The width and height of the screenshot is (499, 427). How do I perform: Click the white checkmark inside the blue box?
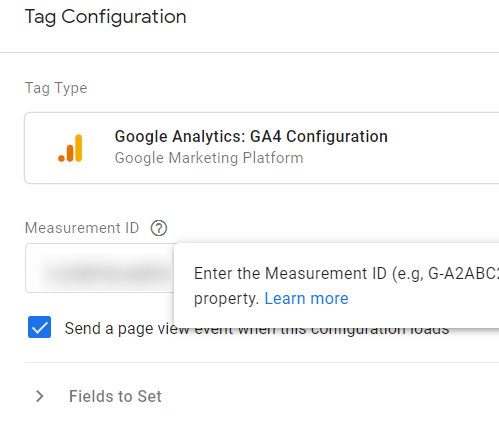pyautogui.click(x=39, y=327)
